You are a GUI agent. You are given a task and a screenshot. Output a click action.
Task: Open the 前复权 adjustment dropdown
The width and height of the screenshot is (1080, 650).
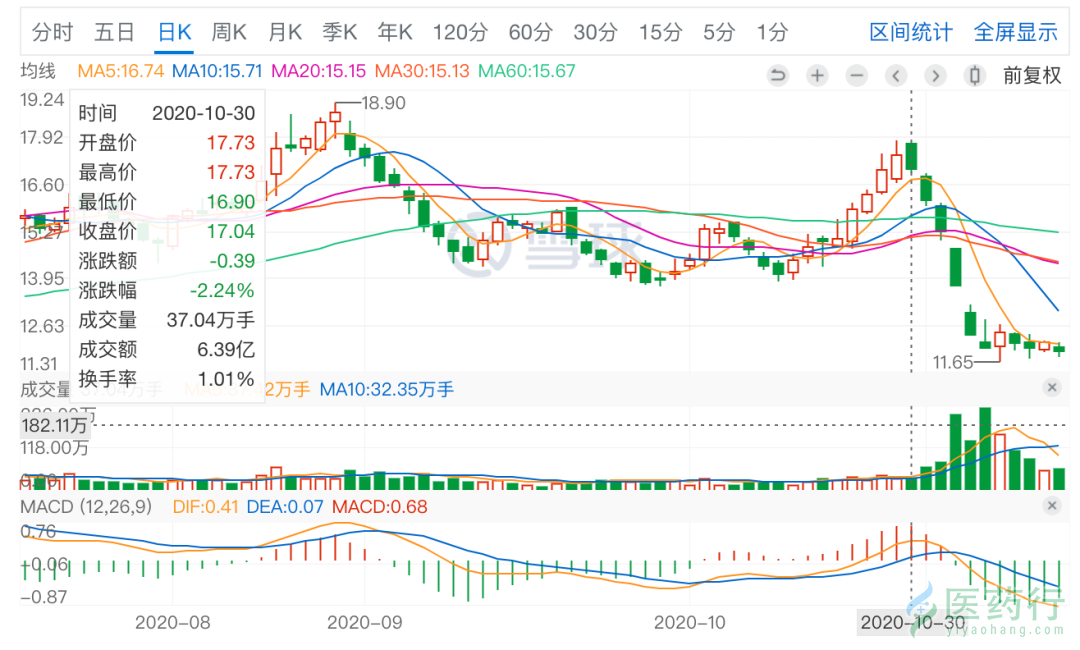(x=1032, y=75)
